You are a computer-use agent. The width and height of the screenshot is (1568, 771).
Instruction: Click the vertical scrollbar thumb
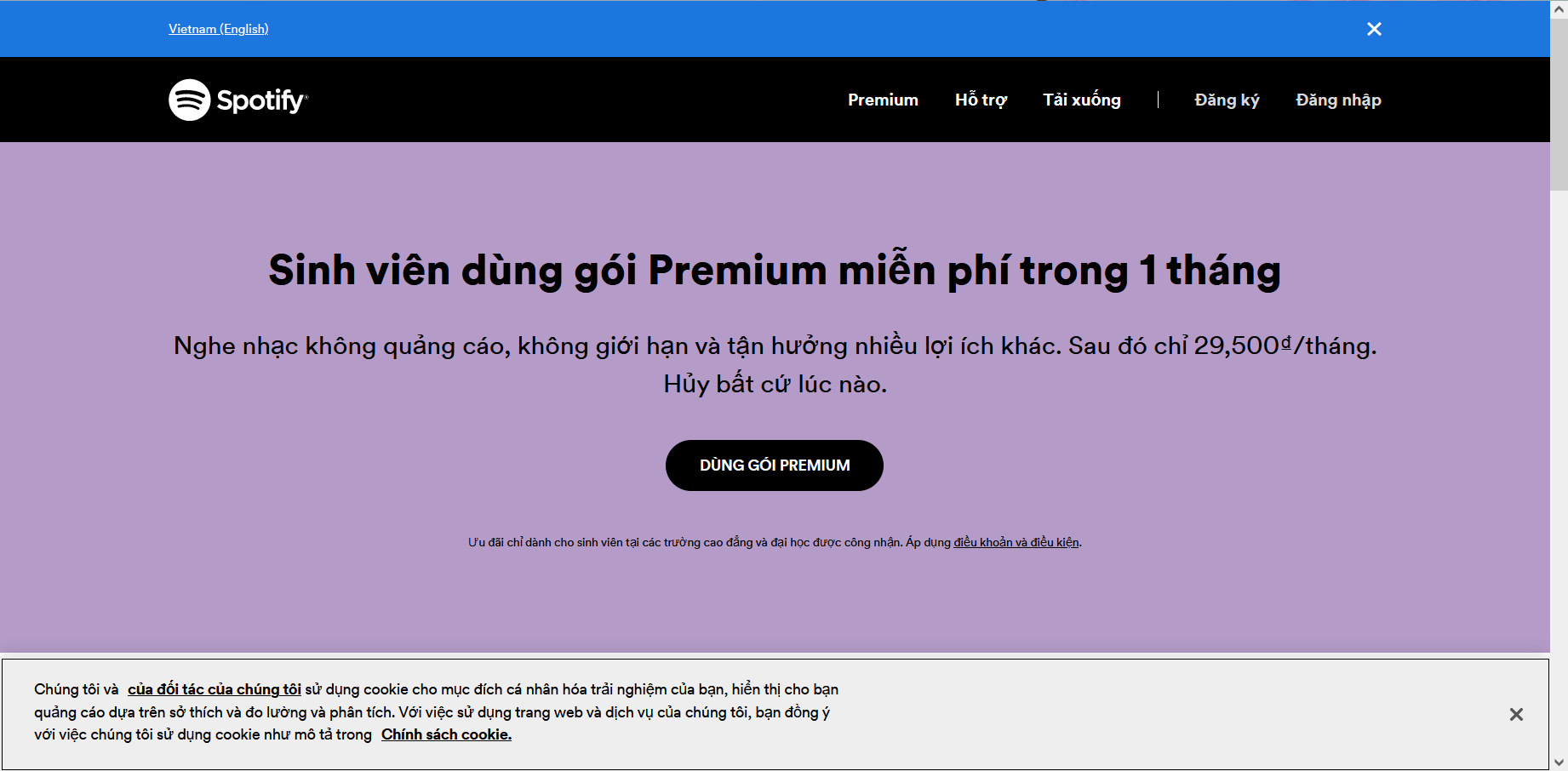click(x=1559, y=105)
